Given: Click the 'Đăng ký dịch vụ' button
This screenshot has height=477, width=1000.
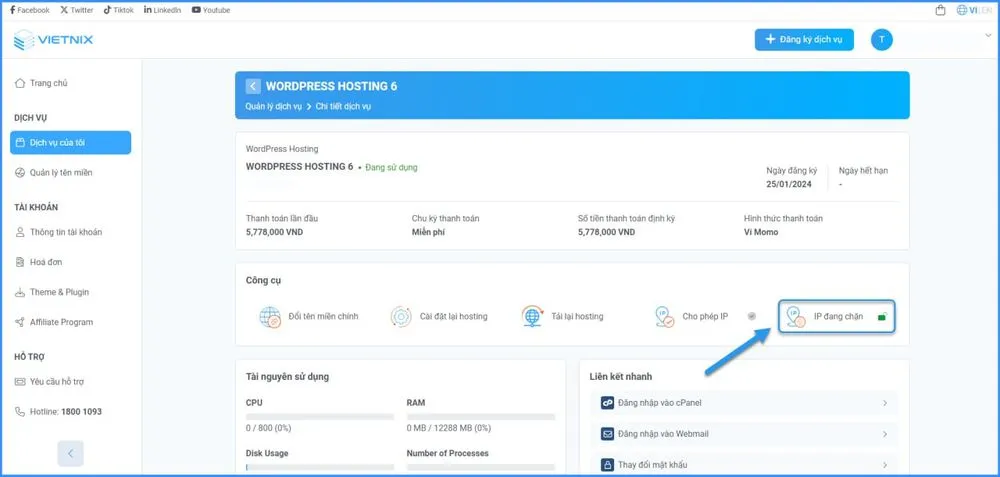Looking at the screenshot, I should click(804, 39).
